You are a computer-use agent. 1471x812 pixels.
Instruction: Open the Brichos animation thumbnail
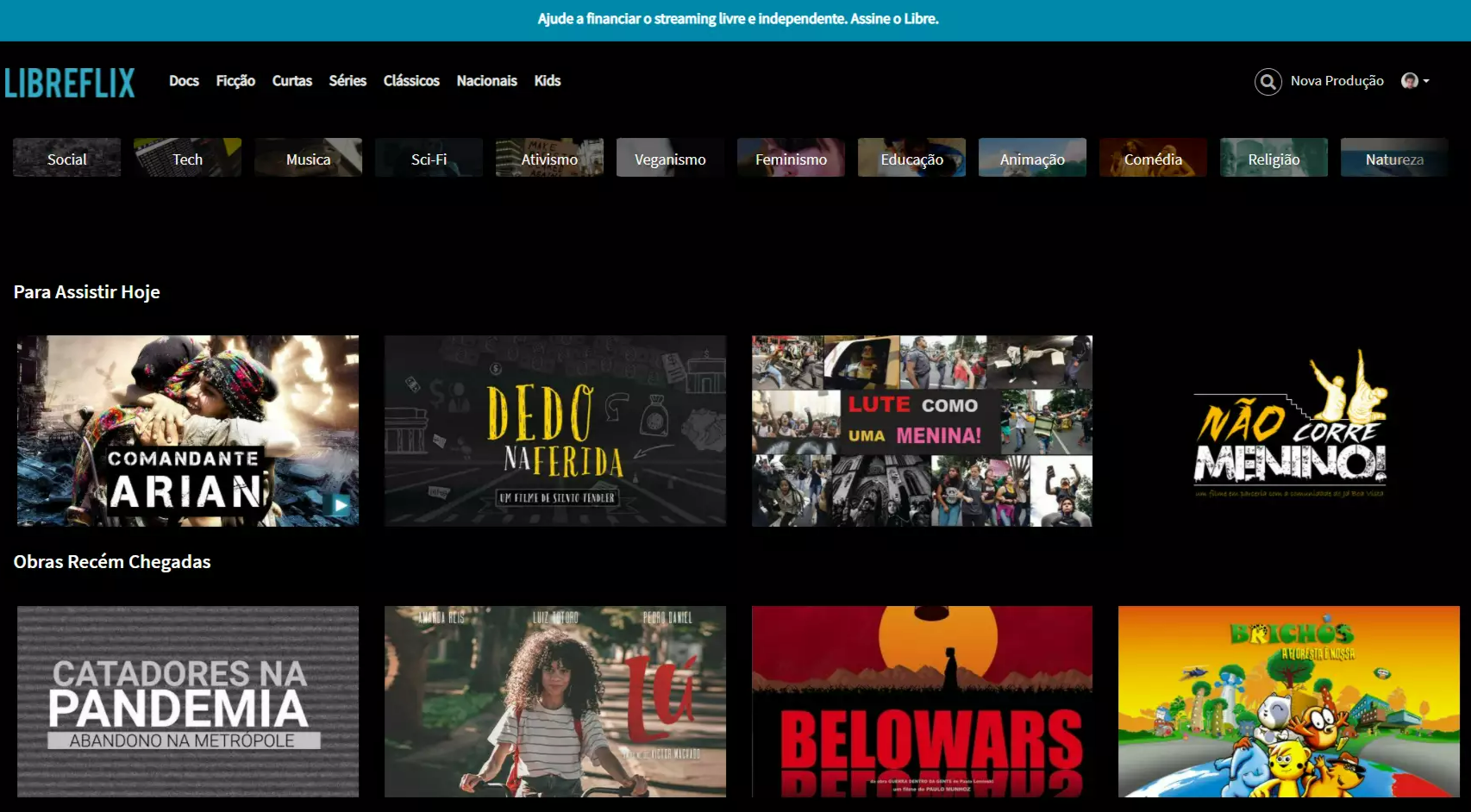point(1289,702)
